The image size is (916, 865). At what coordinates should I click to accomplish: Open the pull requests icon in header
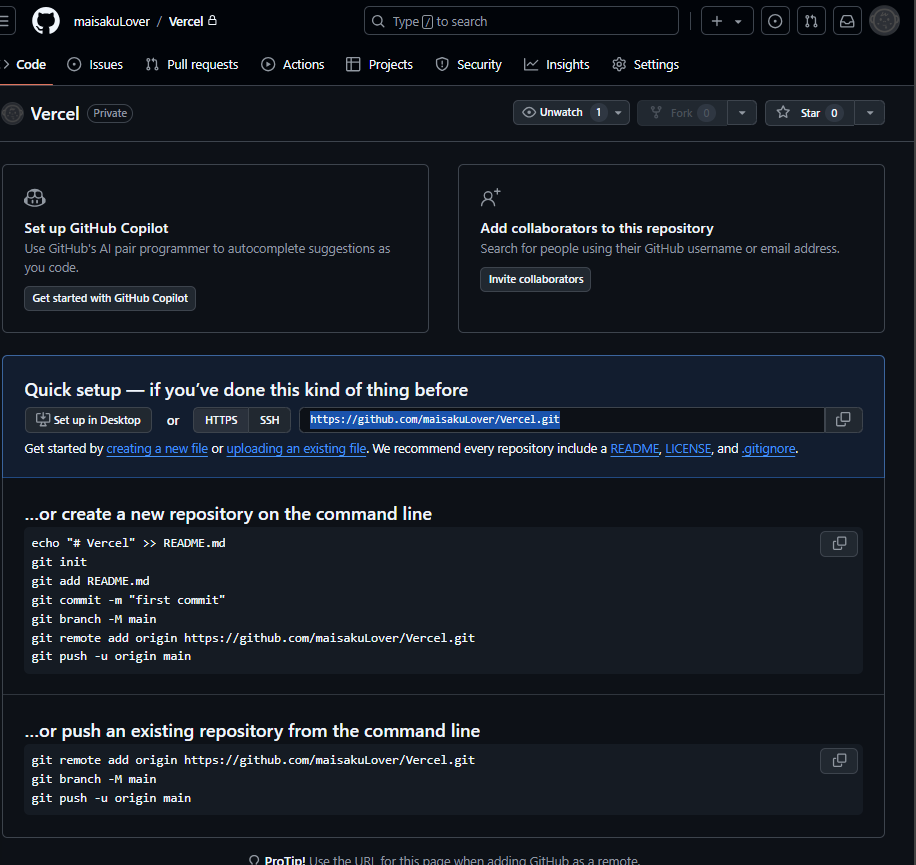pyautogui.click(x=811, y=21)
